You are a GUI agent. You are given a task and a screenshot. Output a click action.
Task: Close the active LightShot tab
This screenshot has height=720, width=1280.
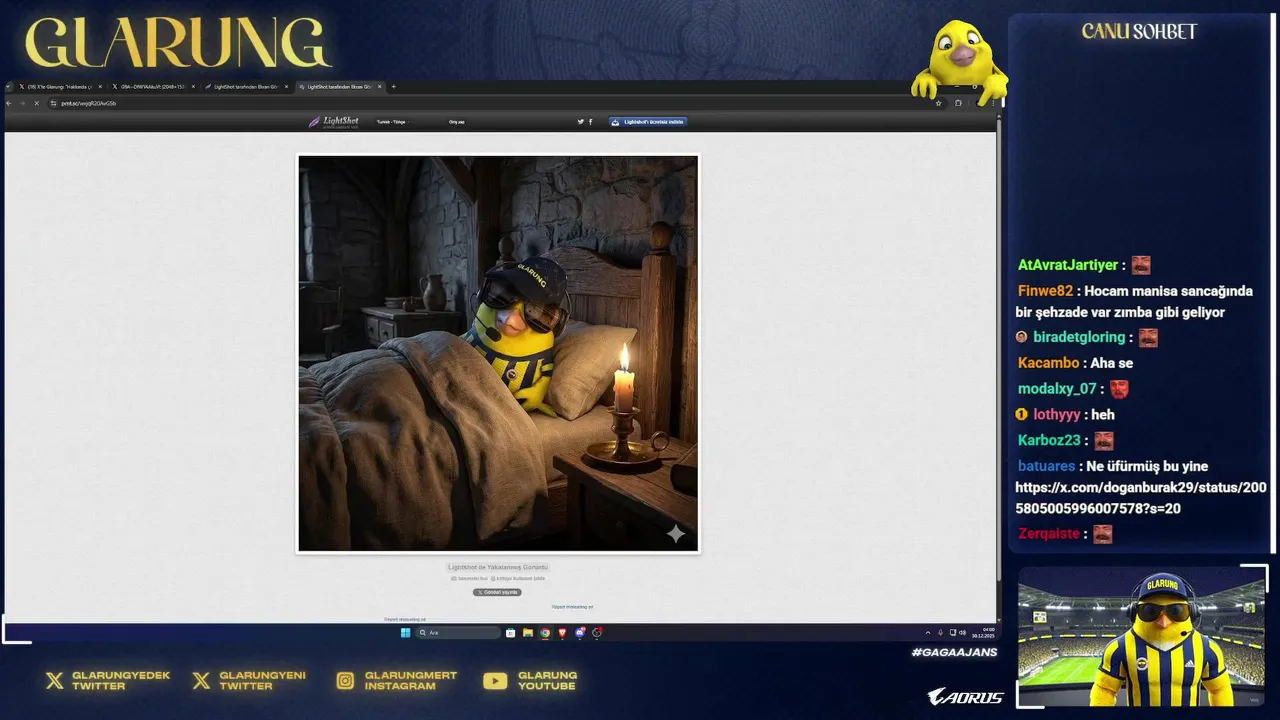click(379, 87)
